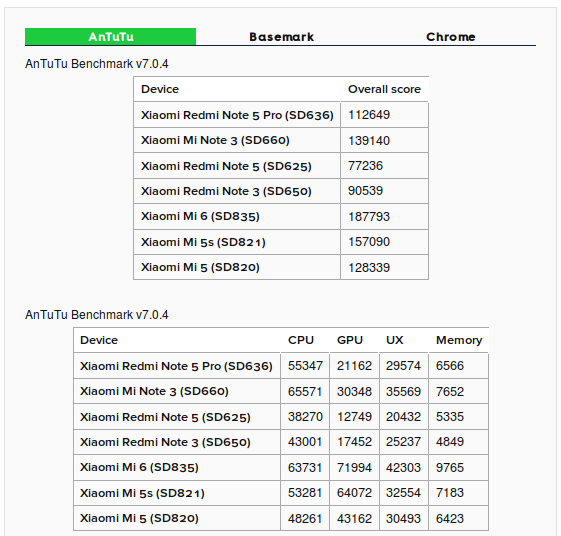The image size is (561, 536).
Task: Click the Redmi Note 5 CPU score 38270
Action: tap(305, 416)
